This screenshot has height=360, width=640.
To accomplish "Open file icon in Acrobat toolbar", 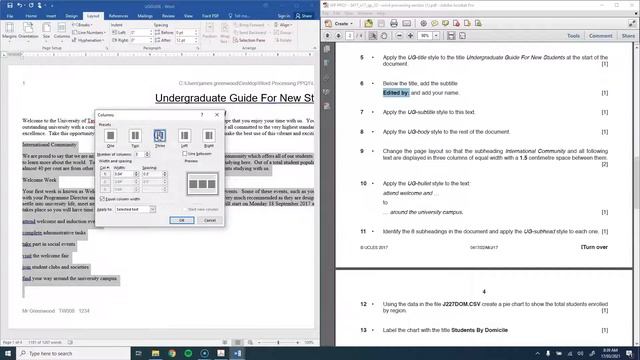I will point(369,24).
